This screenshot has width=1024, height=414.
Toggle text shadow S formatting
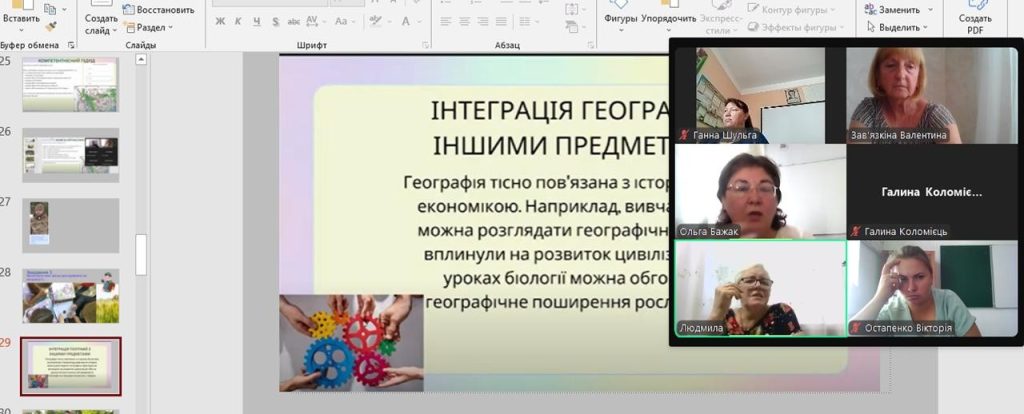click(276, 22)
